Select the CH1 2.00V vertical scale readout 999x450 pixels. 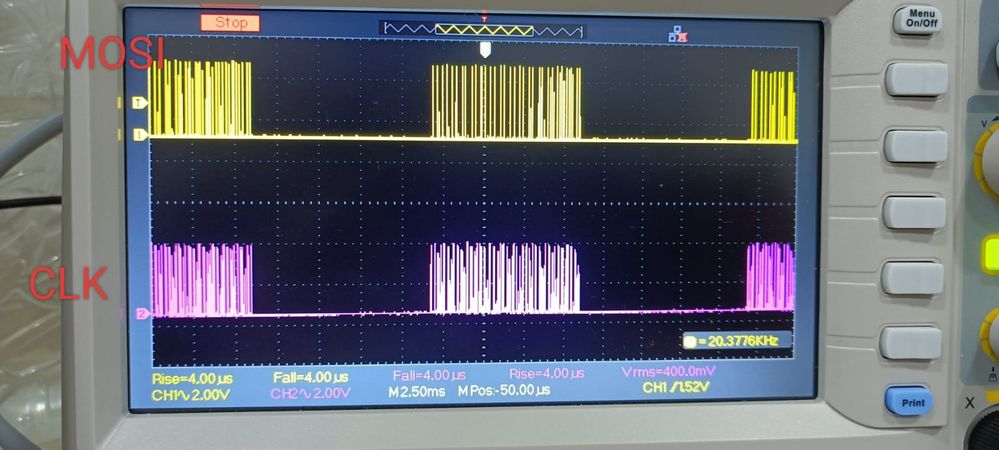coord(190,395)
